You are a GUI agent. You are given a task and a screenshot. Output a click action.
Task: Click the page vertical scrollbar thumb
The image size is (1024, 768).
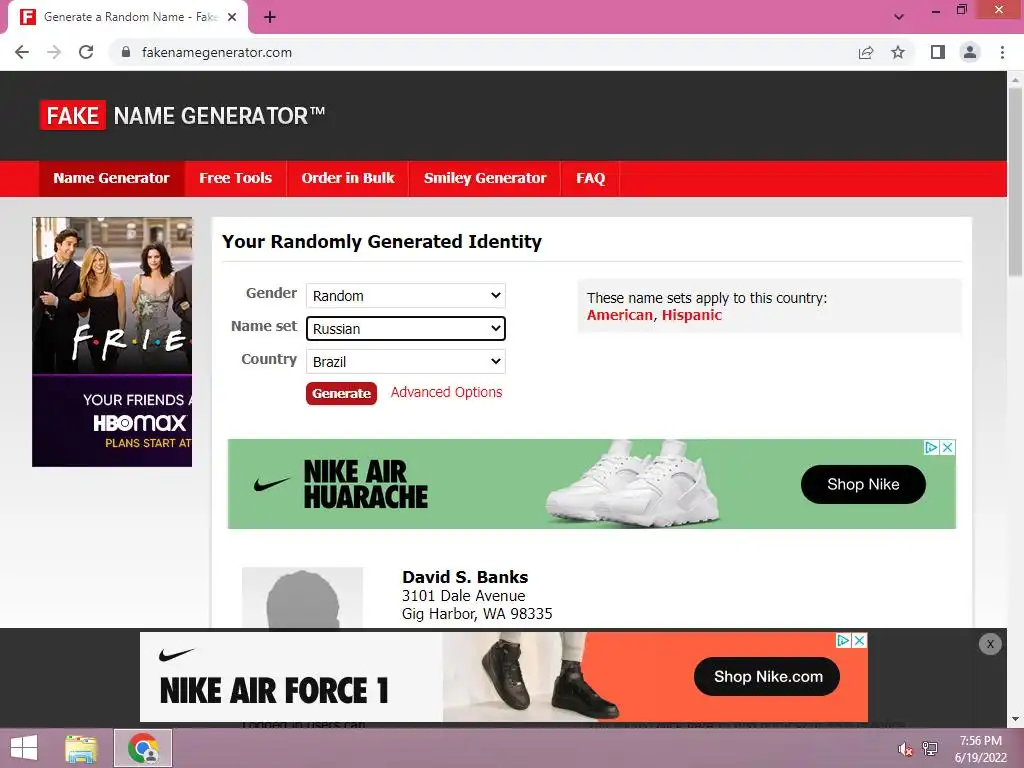pyautogui.click(x=1015, y=182)
